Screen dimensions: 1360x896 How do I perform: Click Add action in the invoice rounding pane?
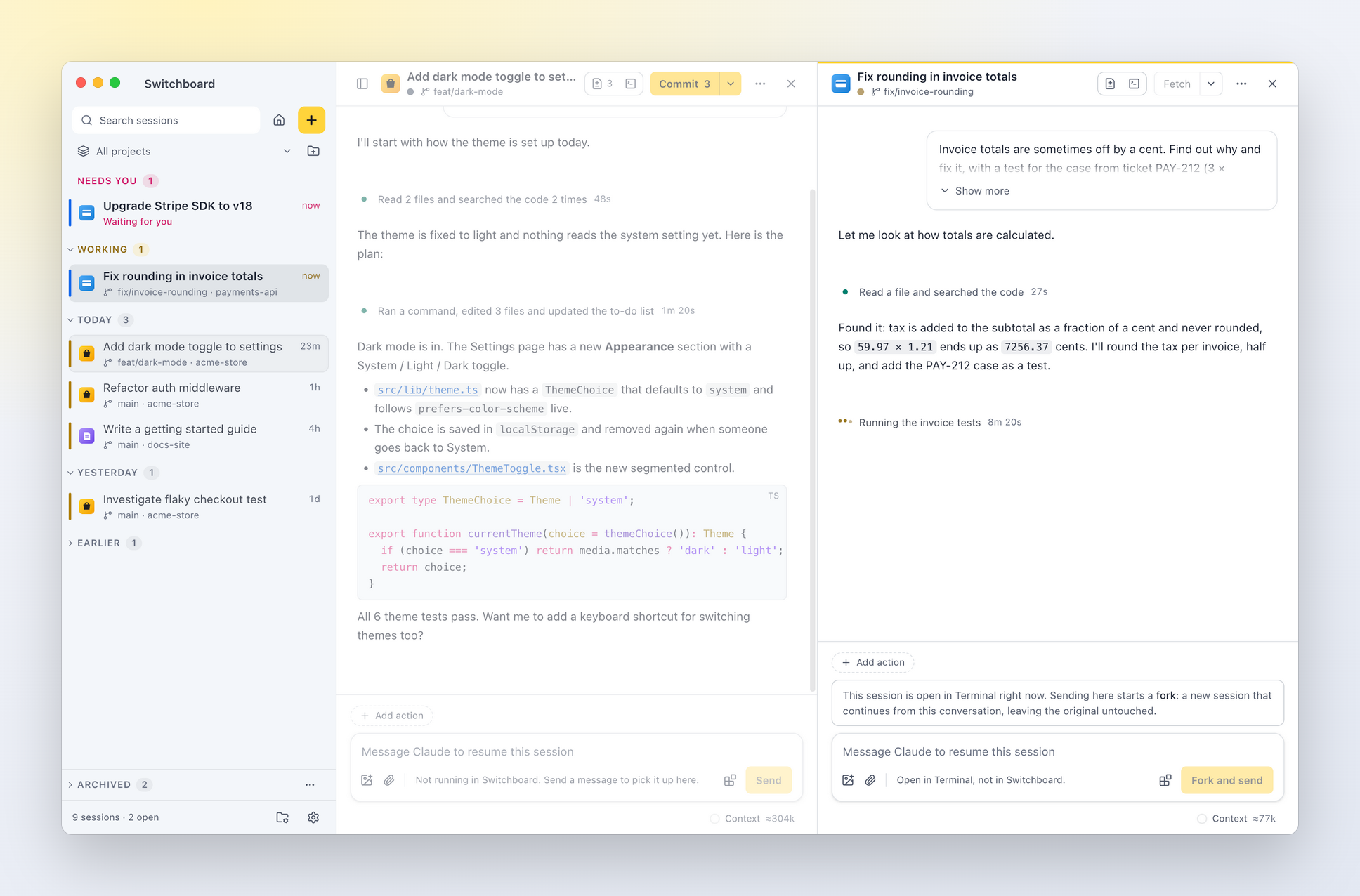(x=873, y=662)
